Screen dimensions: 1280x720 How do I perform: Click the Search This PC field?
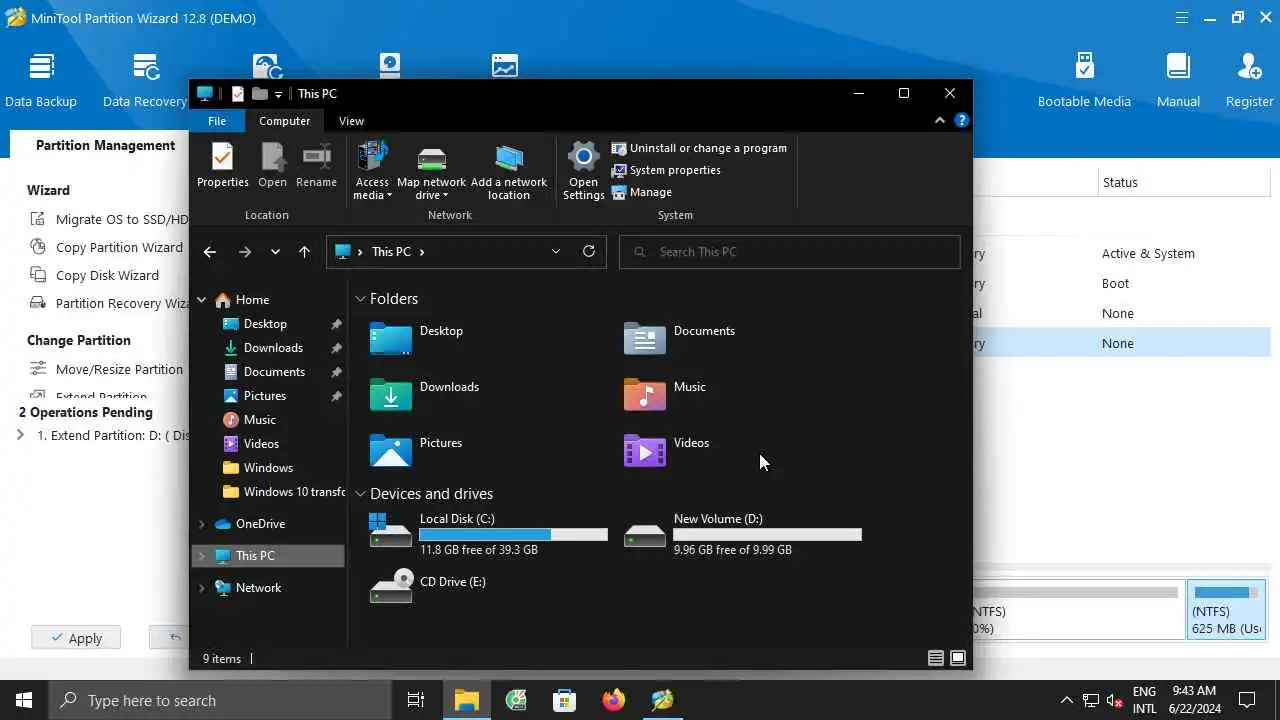[790, 252]
